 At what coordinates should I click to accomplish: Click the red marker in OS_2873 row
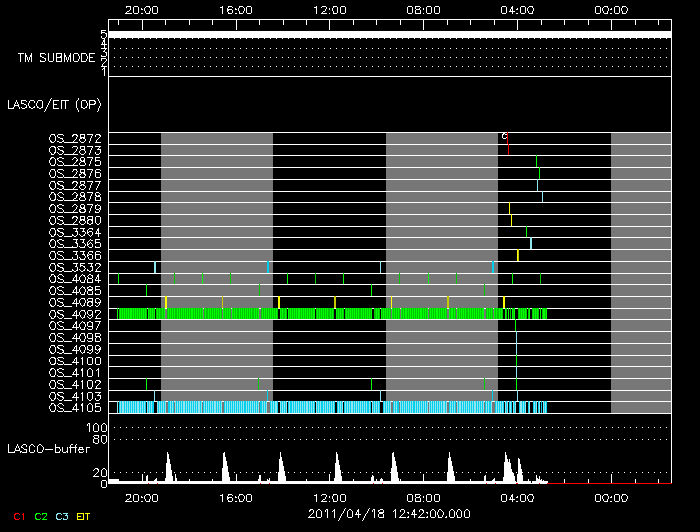[508, 150]
